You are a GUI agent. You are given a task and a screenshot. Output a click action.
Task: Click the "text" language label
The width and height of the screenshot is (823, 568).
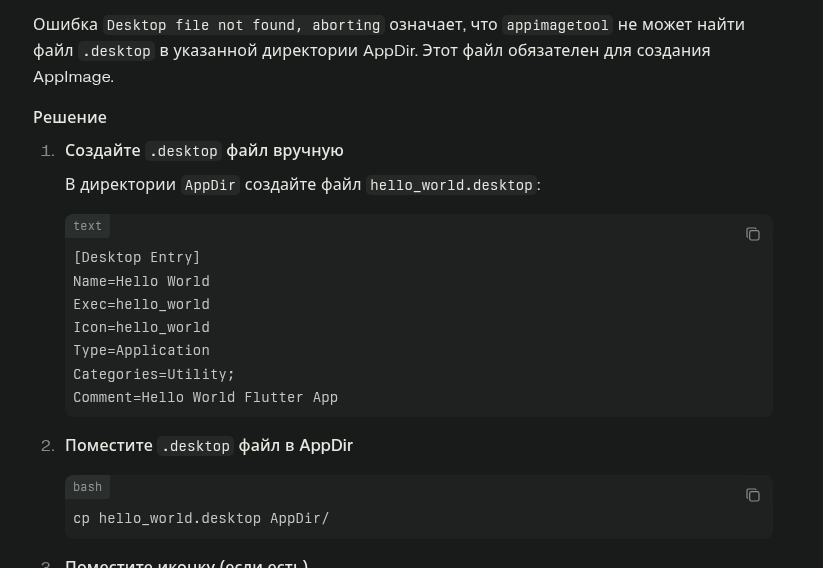(88, 226)
